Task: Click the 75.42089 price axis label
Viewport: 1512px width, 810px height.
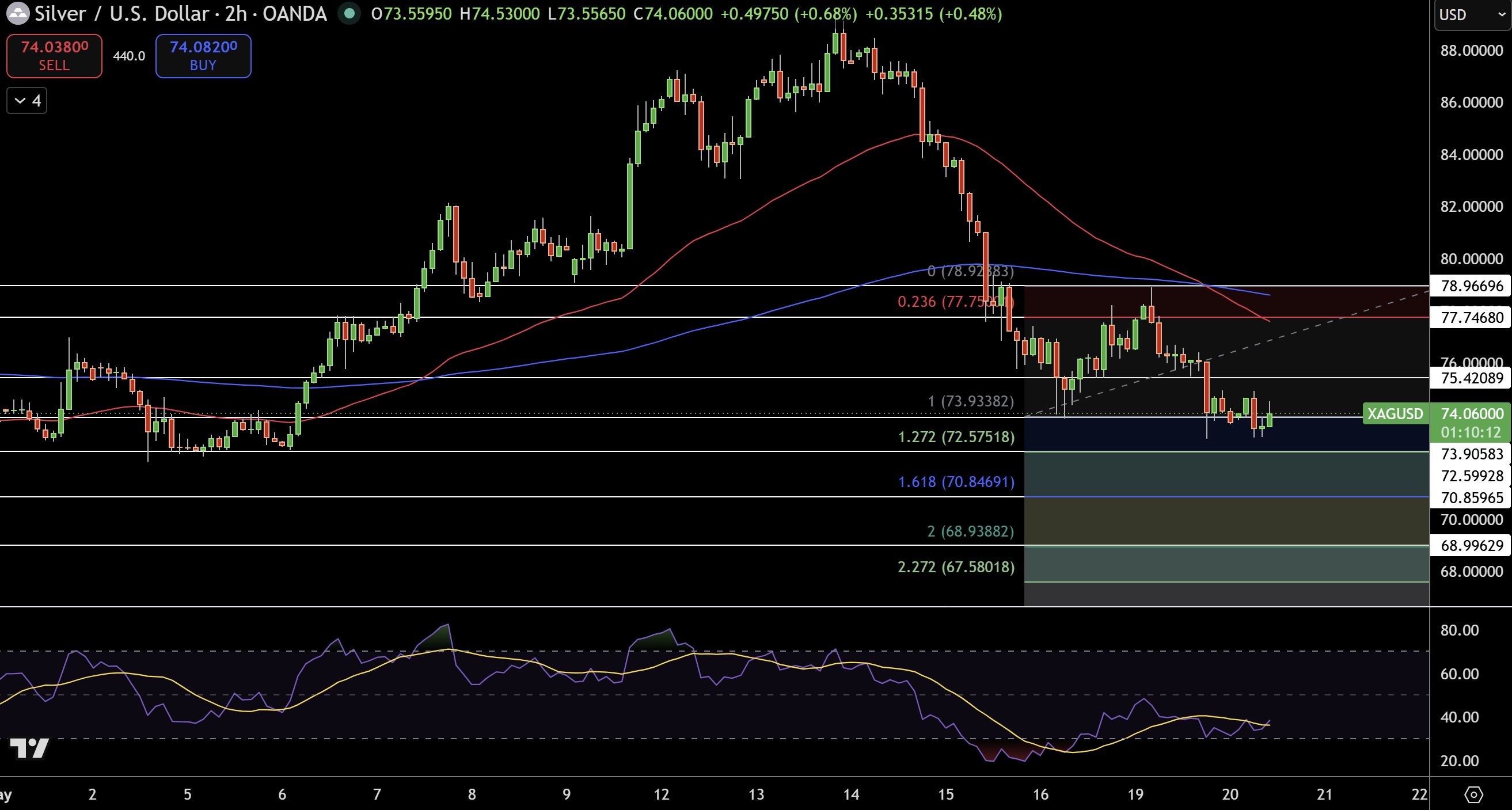Action: 1472,378
